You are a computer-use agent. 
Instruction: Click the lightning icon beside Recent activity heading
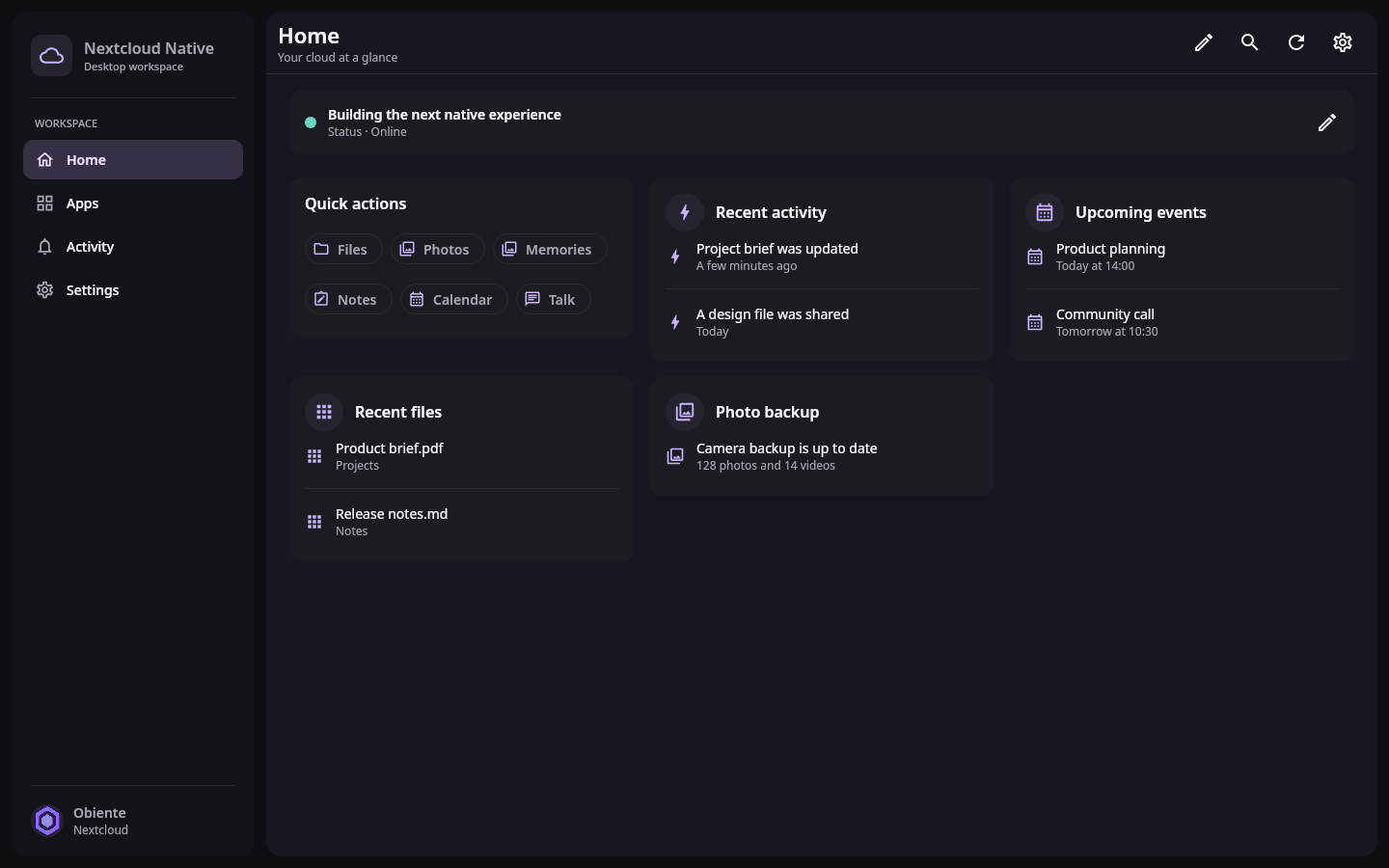coord(685,212)
